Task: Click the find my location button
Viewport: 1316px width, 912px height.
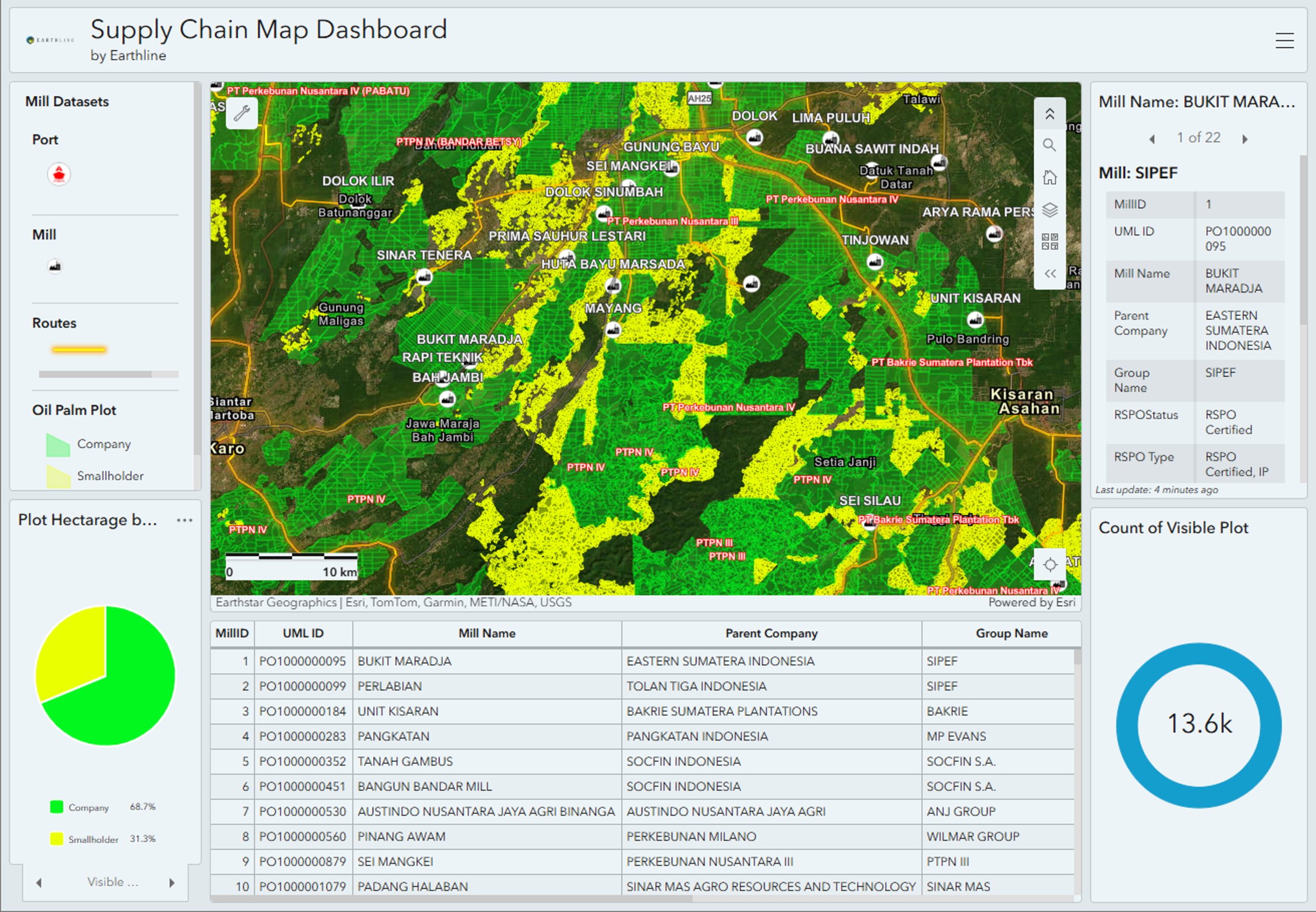Action: click(1050, 565)
